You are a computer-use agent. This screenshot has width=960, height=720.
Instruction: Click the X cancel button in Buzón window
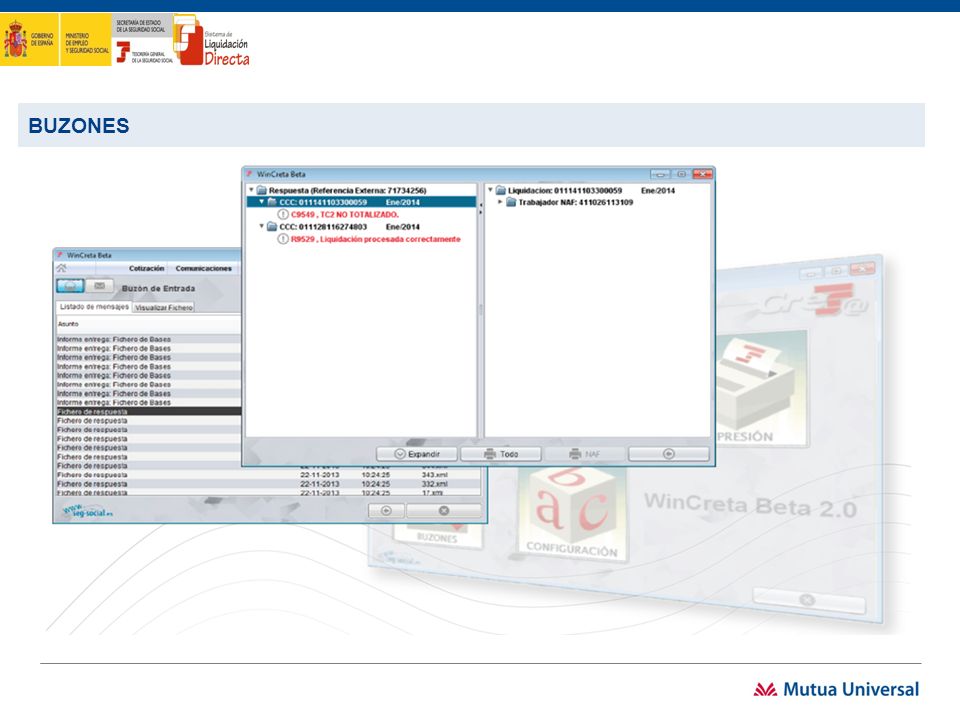(444, 511)
